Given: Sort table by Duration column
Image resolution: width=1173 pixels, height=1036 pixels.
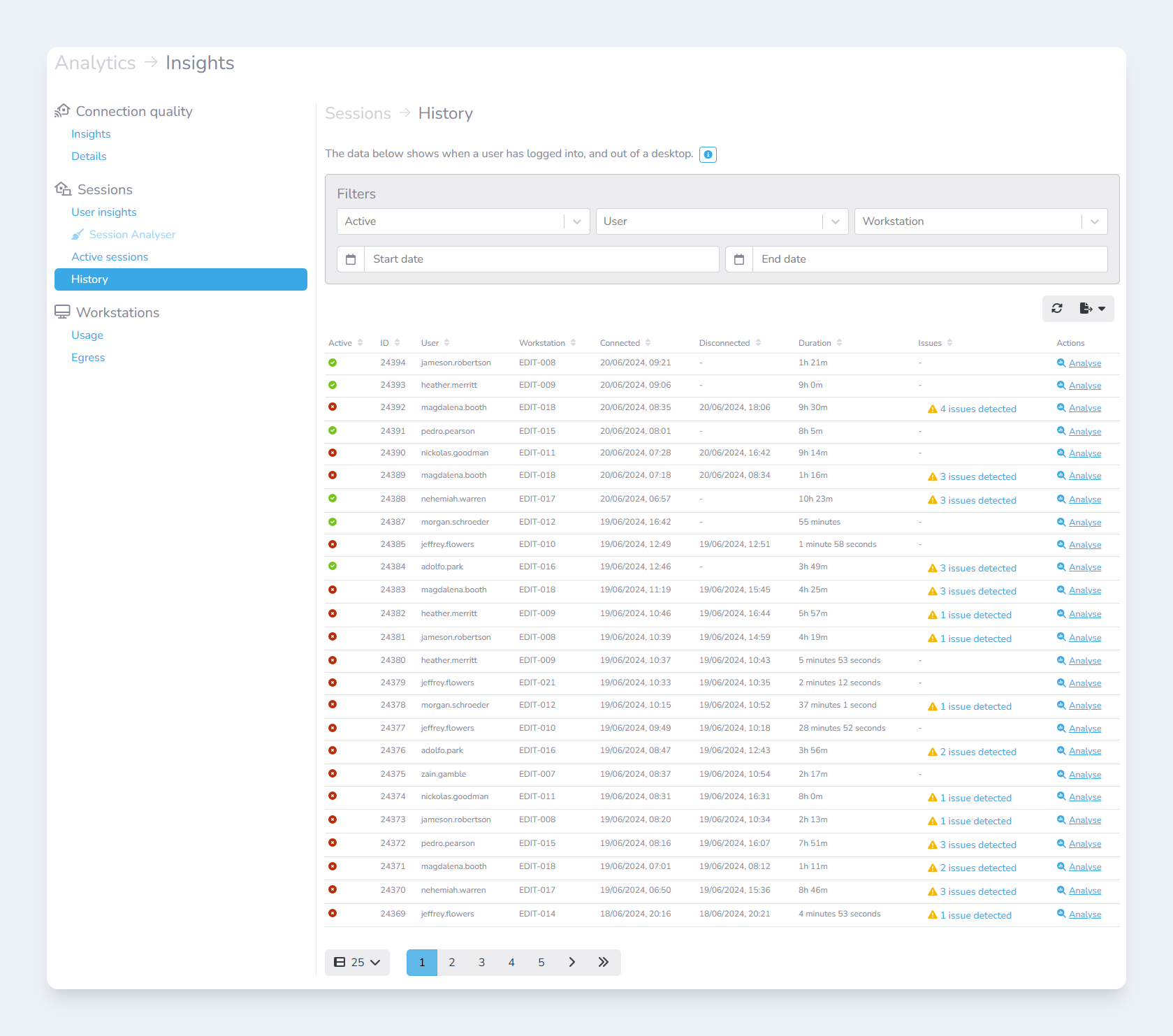Looking at the screenshot, I should point(819,343).
